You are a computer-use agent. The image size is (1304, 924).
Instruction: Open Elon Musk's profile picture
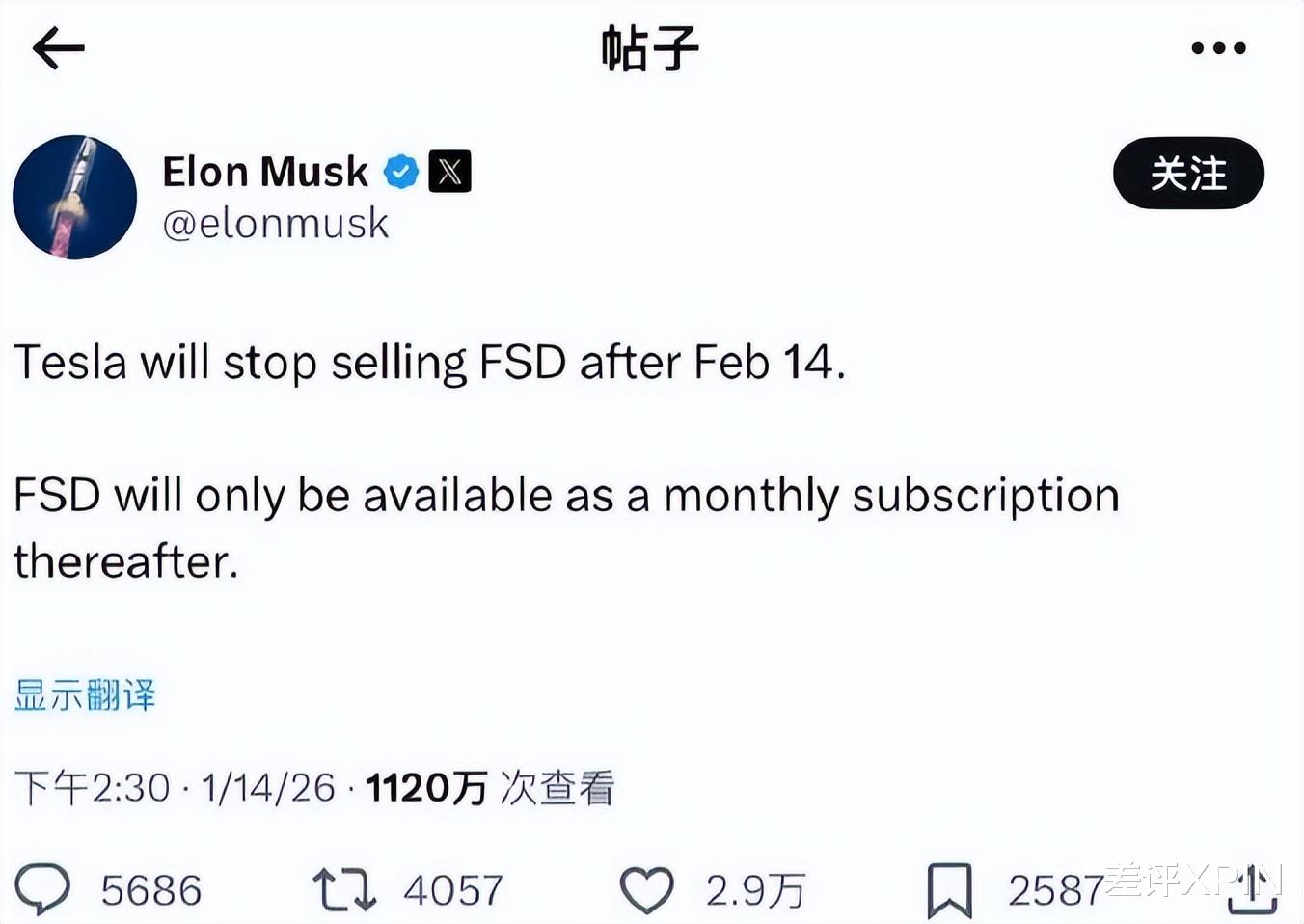(x=75, y=198)
